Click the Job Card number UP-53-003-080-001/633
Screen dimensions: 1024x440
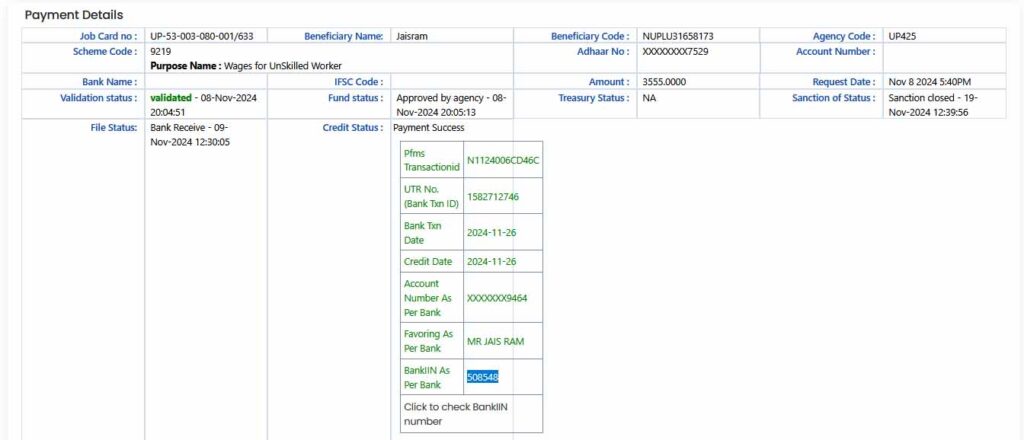pos(201,36)
